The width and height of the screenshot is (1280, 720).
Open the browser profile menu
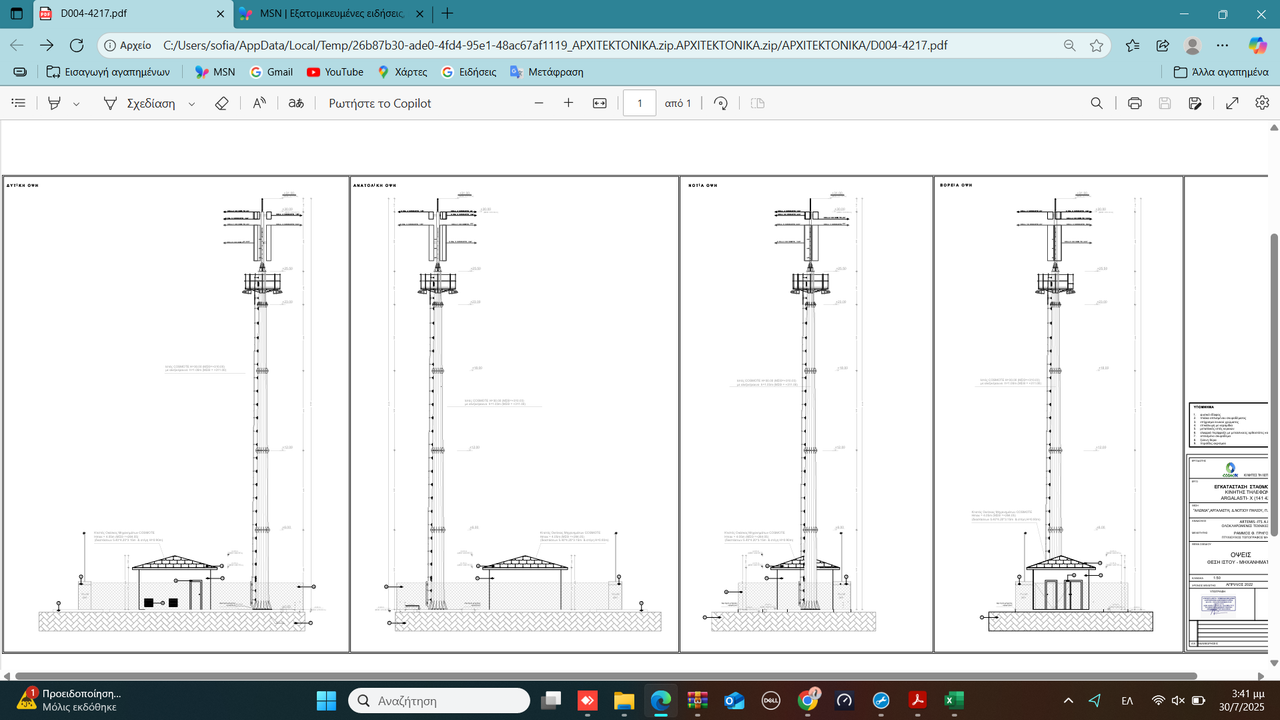(x=1192, y=45)
